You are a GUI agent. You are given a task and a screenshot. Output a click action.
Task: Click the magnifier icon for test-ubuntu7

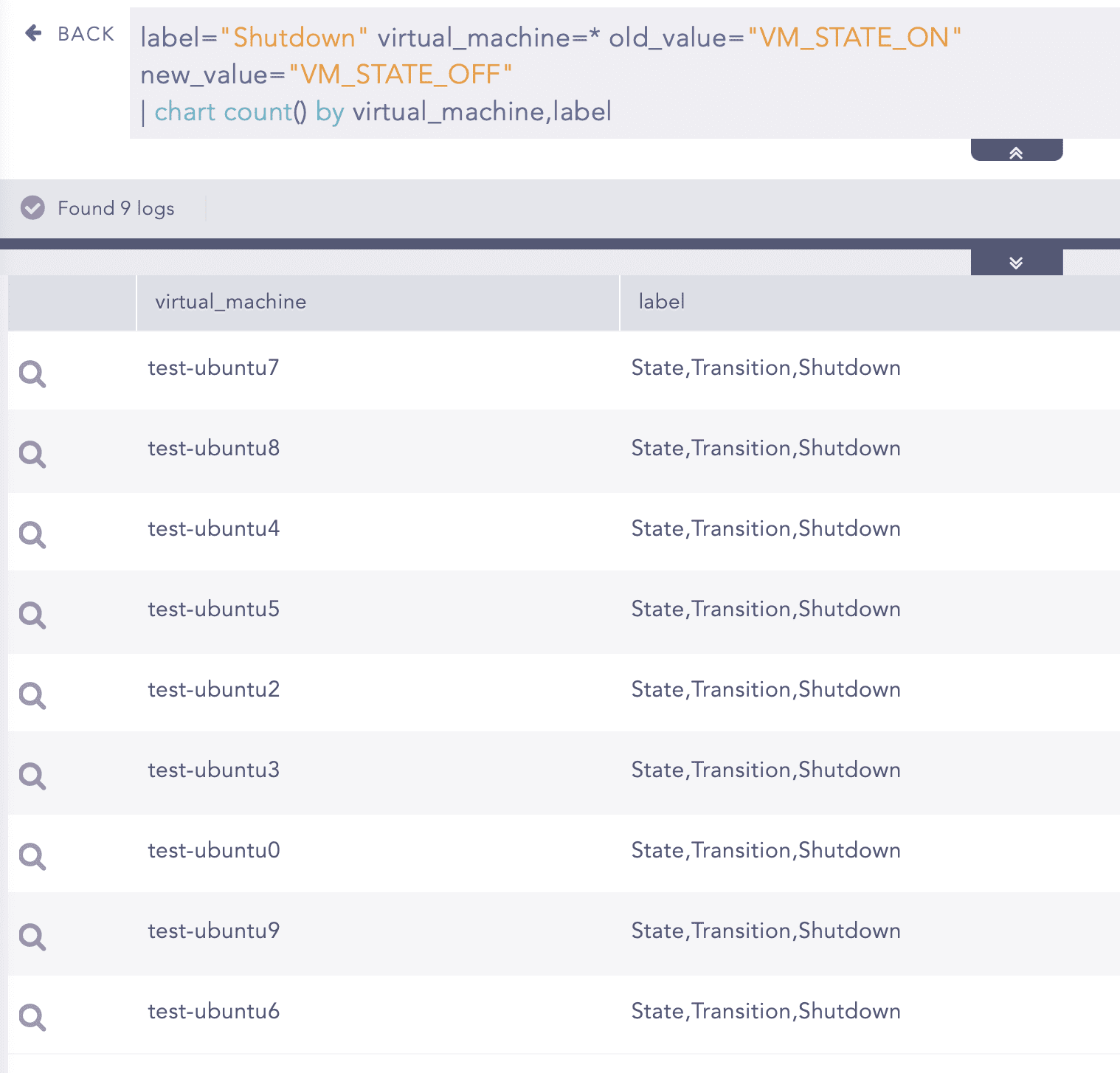click(x=32, y=374)
